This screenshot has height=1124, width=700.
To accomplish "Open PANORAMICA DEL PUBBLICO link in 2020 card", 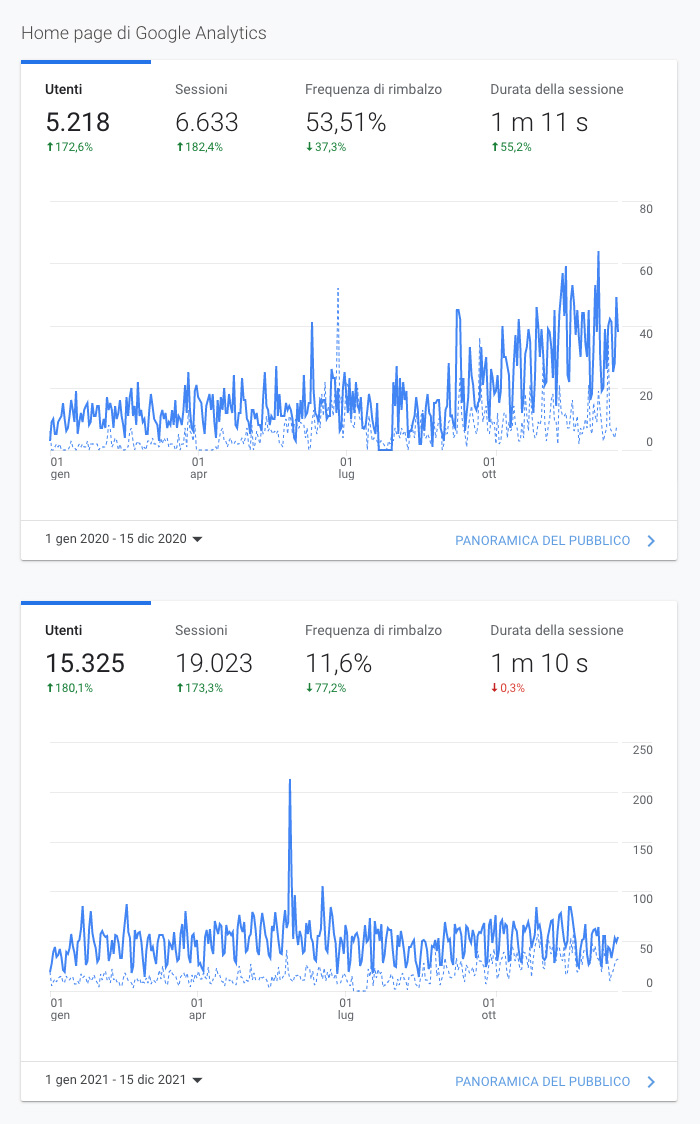I will 542,540.
